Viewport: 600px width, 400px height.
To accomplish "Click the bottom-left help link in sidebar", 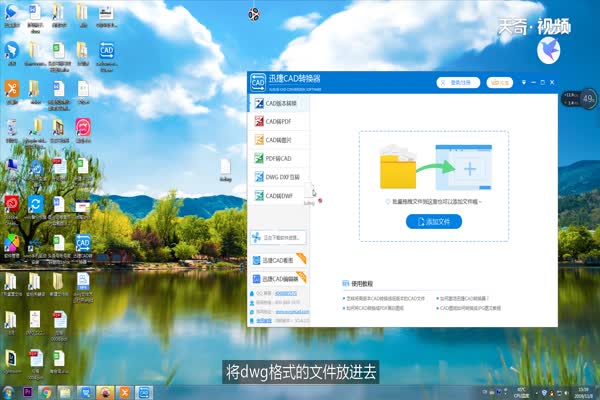I will tap(264, 320).
